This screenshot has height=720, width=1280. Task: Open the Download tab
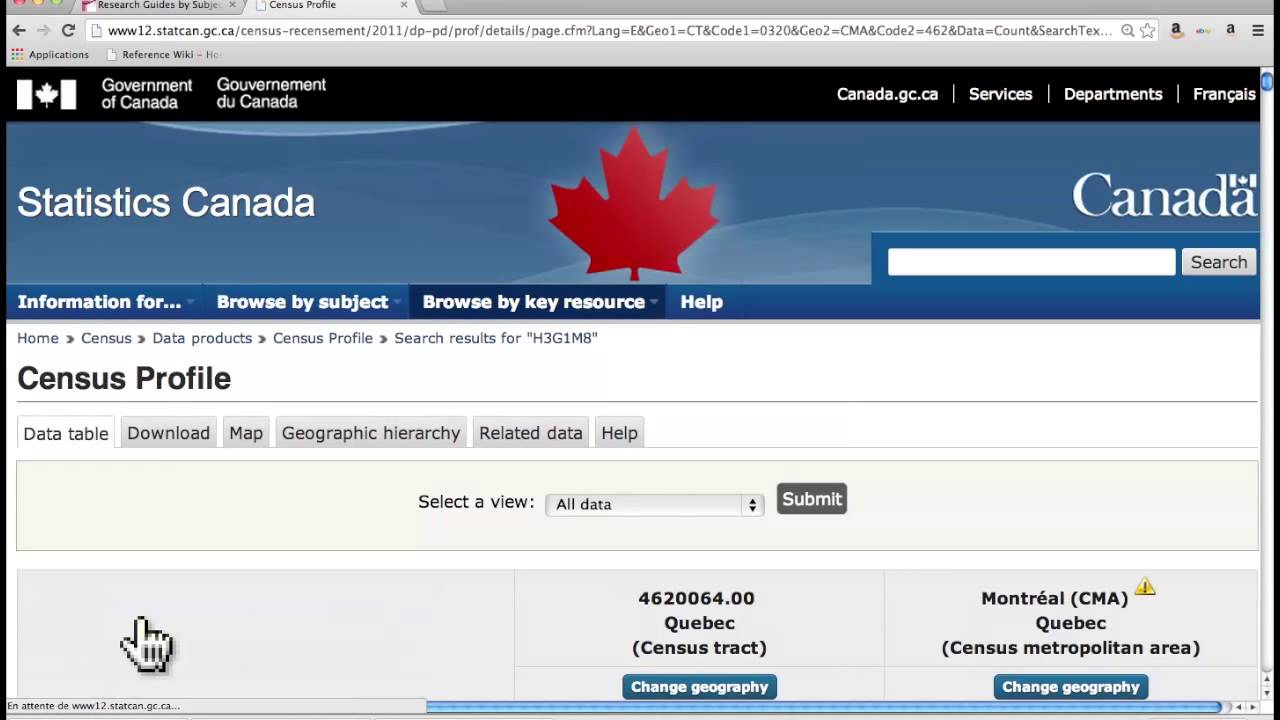click(x=168, y=433)
